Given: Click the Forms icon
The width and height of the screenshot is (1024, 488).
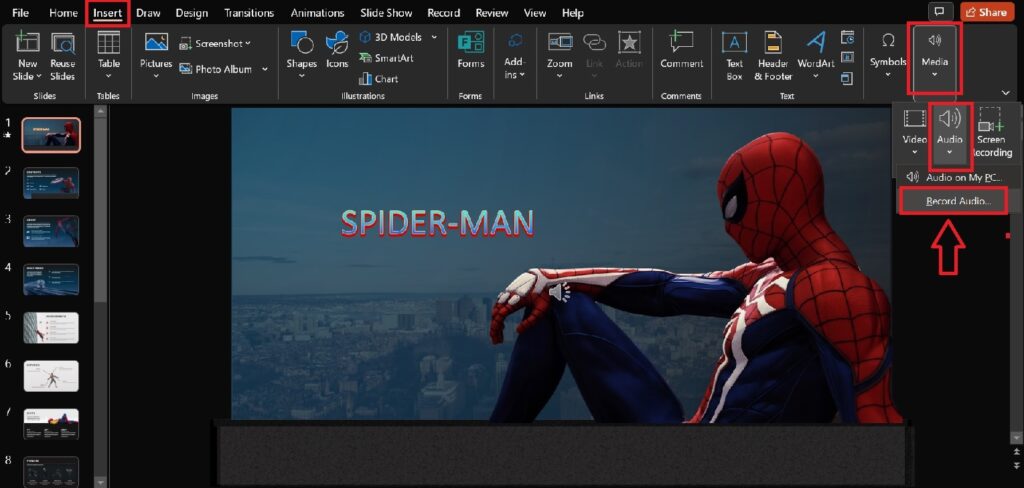Looking at the screenshot, I should [x=471, y=42].
